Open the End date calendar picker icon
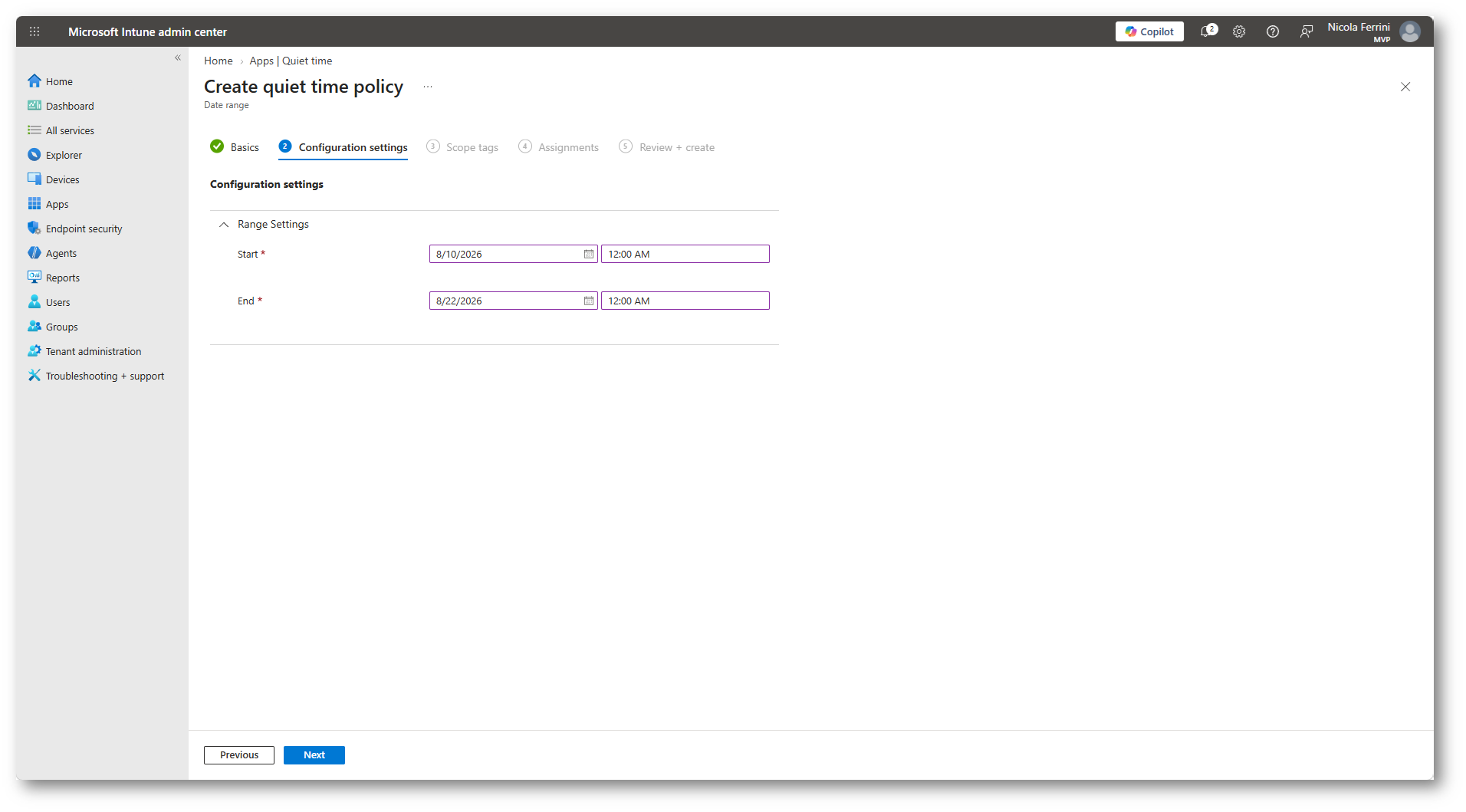 (x=589, y=301)
